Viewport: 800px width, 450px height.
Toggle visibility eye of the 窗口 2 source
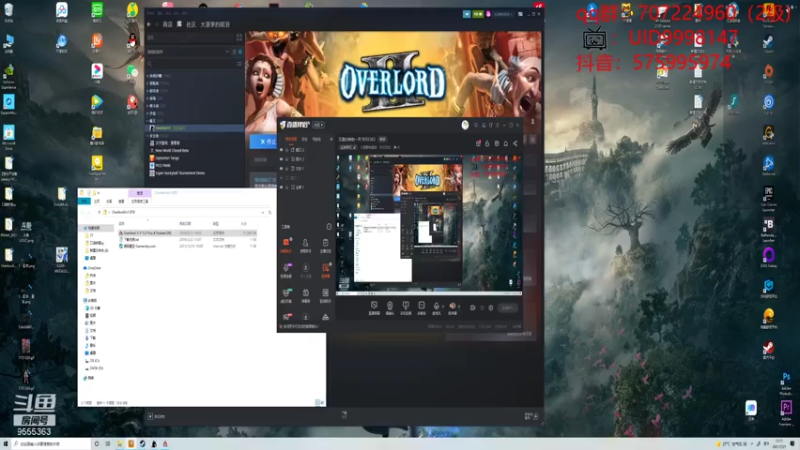281,150
